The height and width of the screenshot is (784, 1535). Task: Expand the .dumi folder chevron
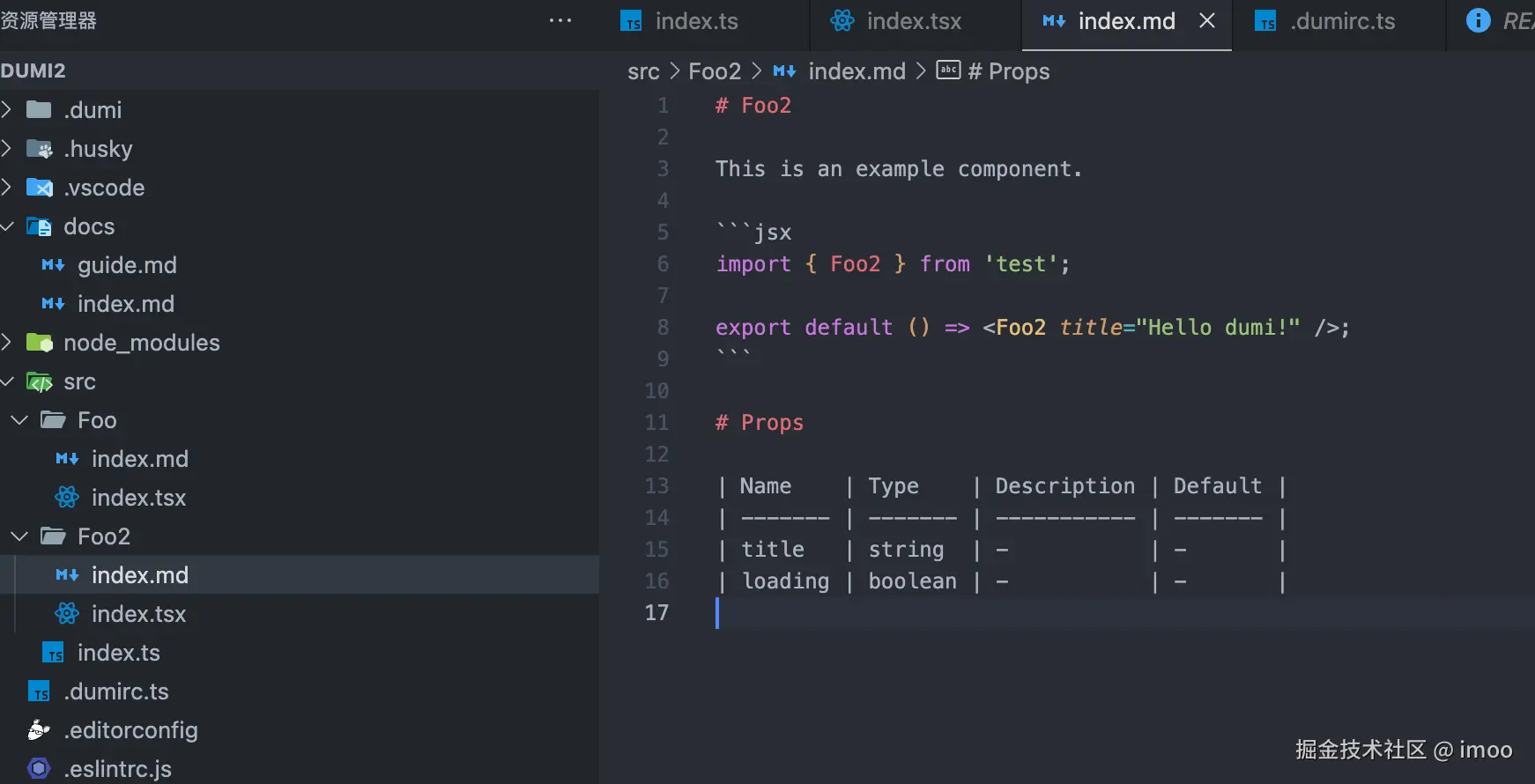7,109
